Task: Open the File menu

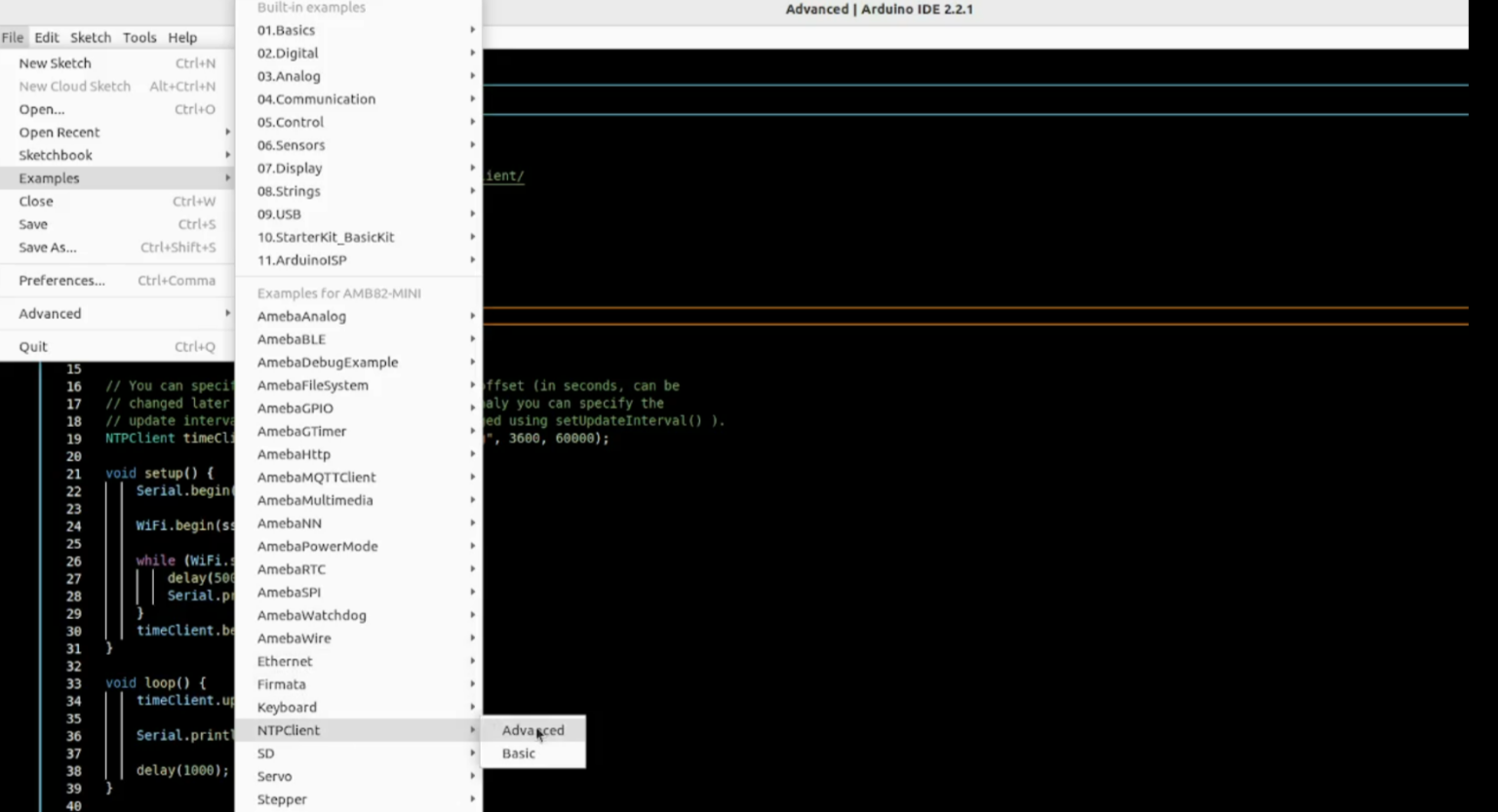Action: 13,37
